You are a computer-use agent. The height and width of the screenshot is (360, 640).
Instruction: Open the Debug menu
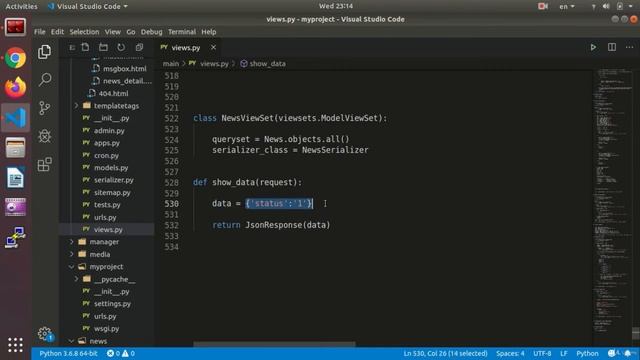pyautogui.click(x=151, y=32)
